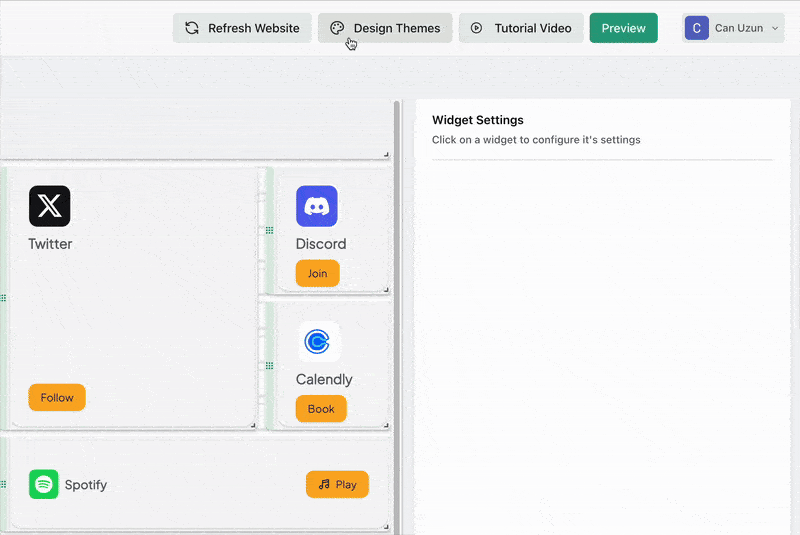Select the Twitter X logo icon
Viewport: 800px width, 535px height.
tap(49, 206)
